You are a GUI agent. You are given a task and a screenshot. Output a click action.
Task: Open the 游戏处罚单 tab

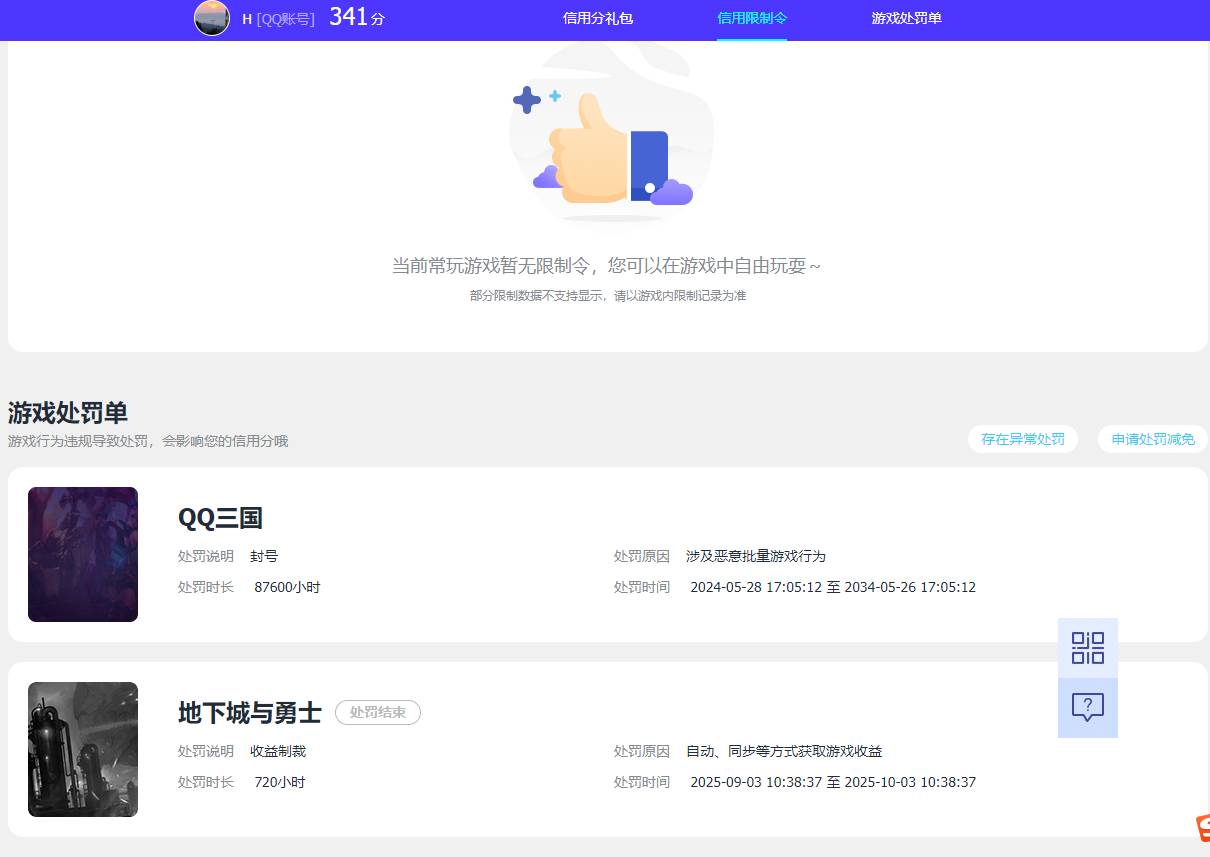coord(905,18)
